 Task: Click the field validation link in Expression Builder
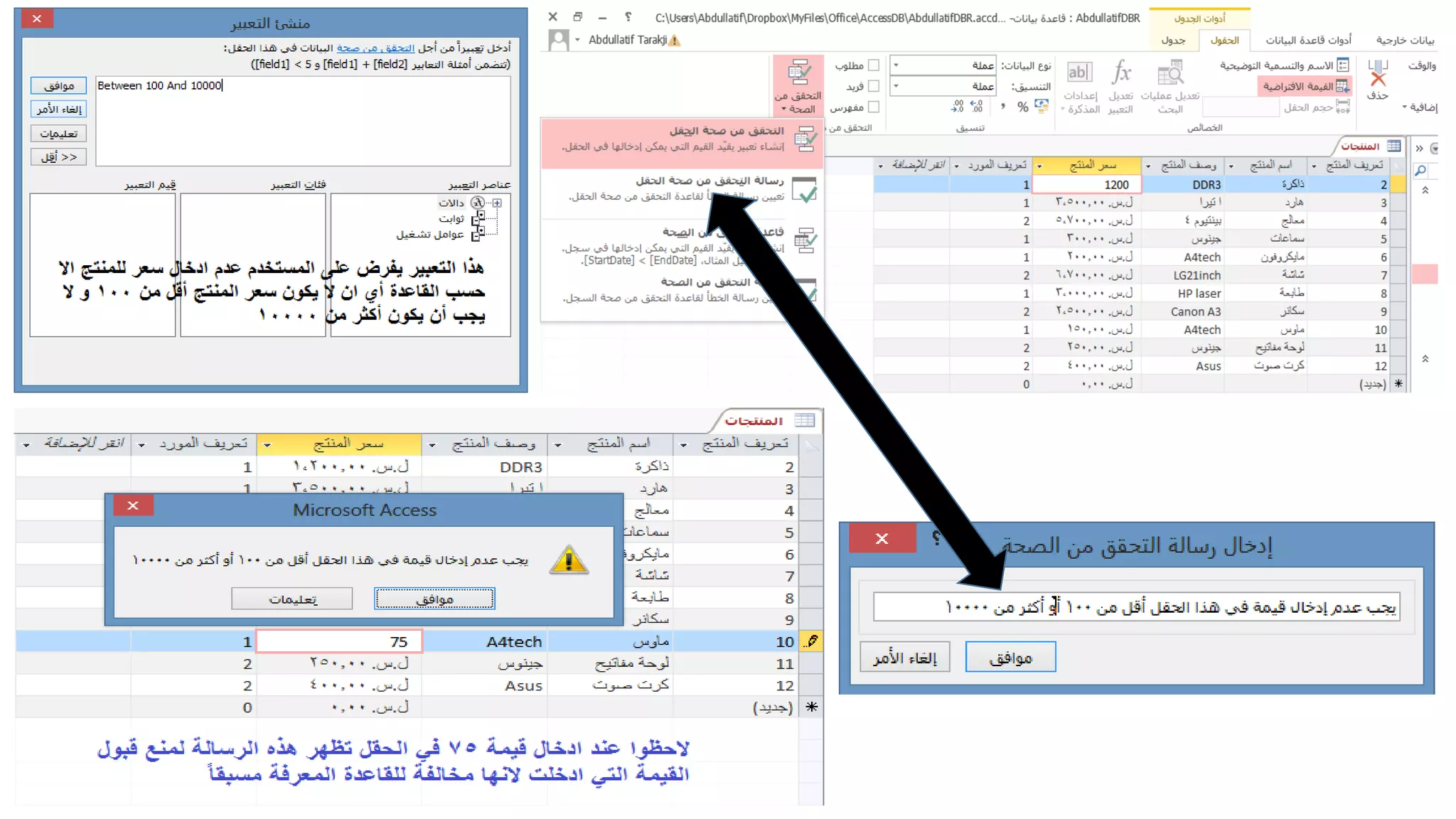click(375, 48)
